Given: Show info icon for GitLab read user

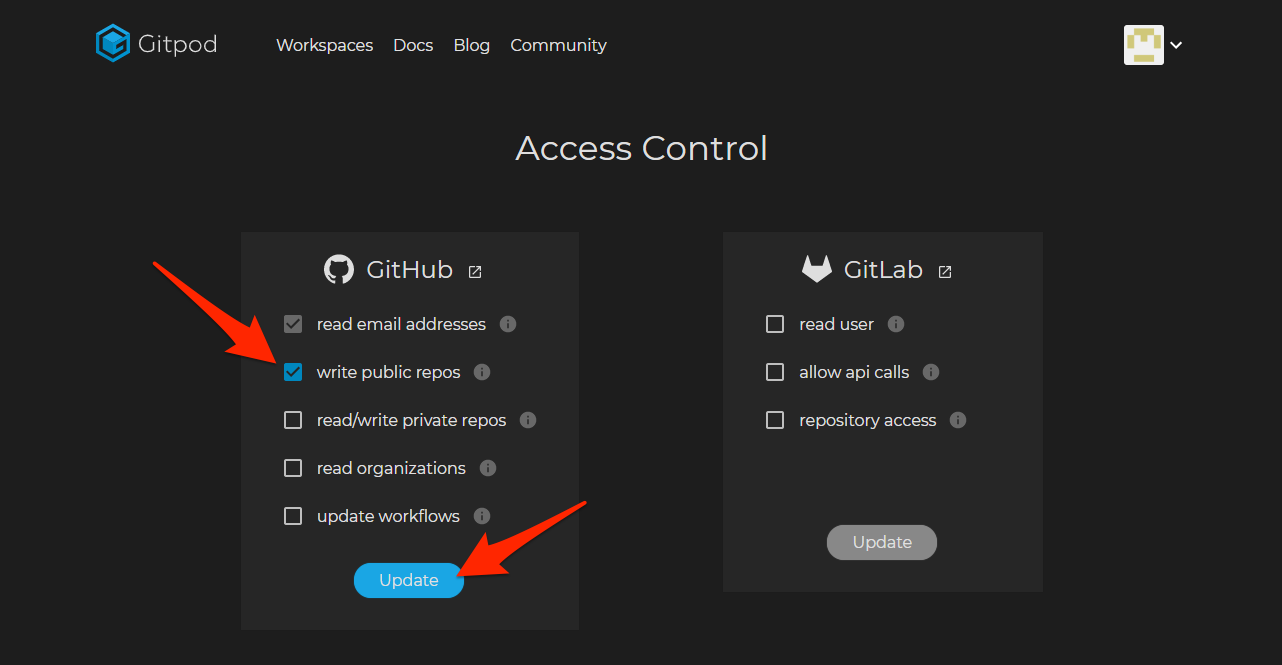Looking at the screenshot, I should pos(896,324).
